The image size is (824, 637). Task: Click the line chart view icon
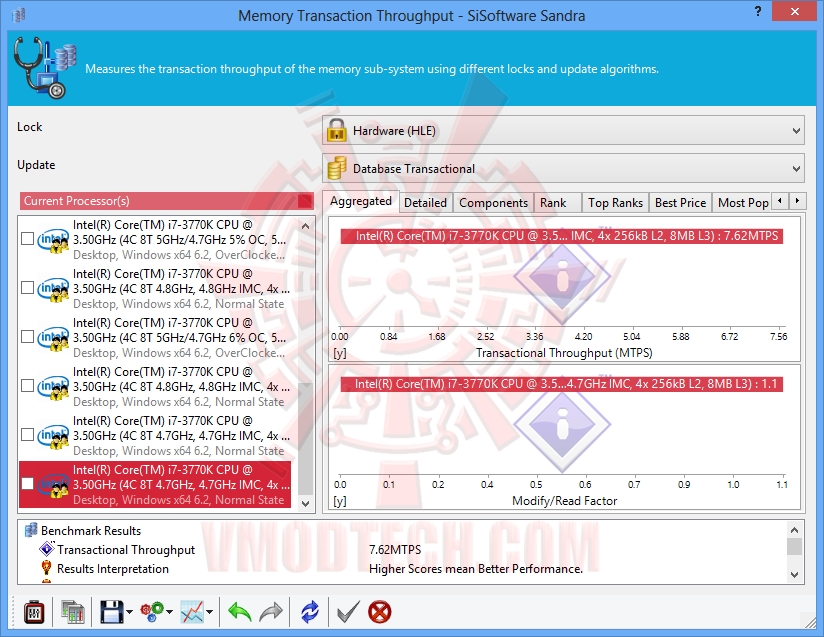click(192, 612)
